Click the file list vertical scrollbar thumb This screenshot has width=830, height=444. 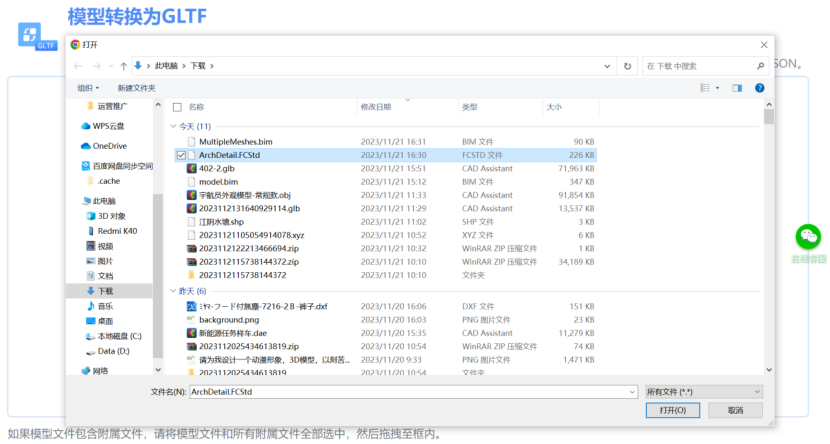click(x=769, y=116)
